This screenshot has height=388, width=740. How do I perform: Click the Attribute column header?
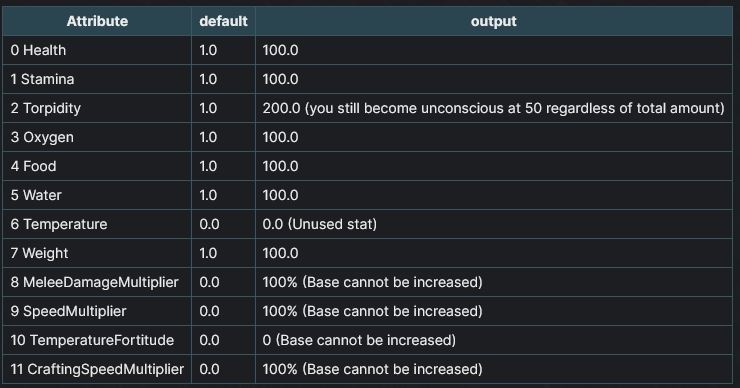[97, 21]
